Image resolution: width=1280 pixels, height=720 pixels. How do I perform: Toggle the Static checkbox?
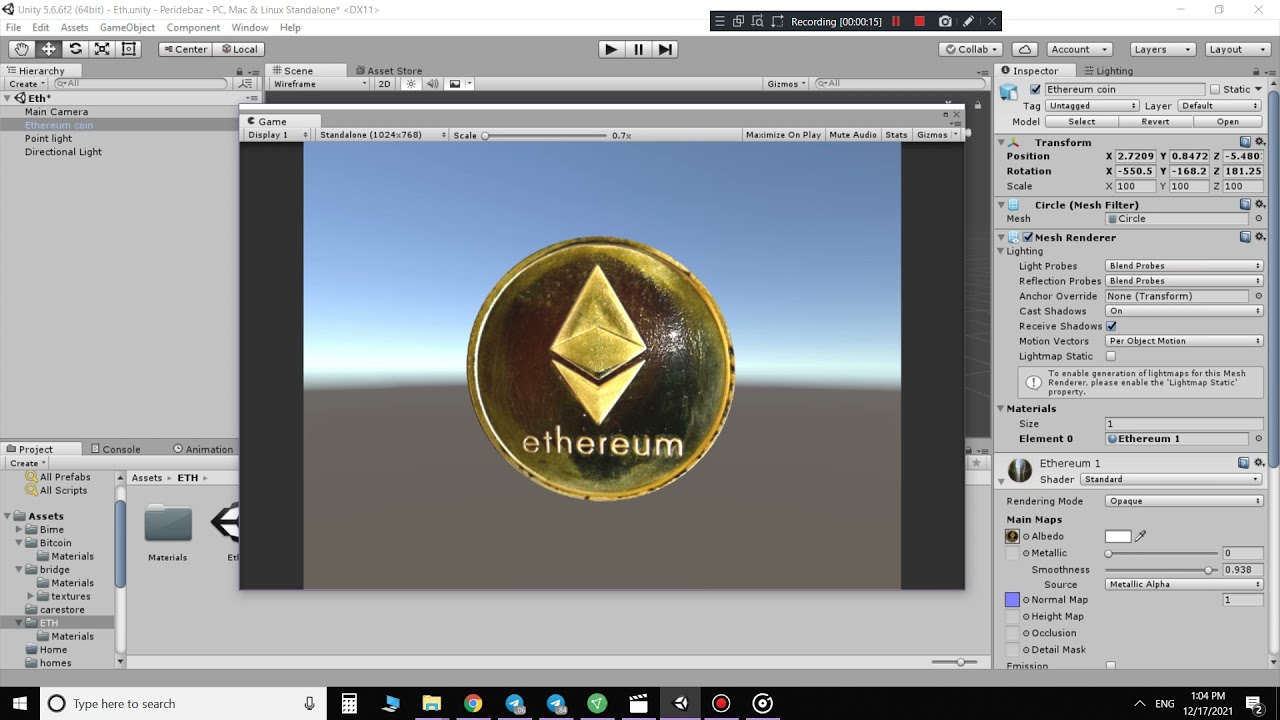point(1215,89)
